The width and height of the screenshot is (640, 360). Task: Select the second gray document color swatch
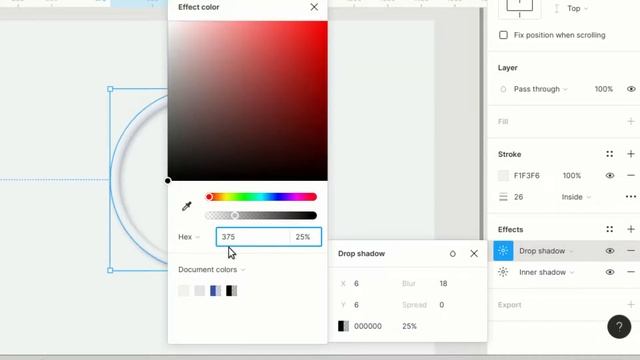pos(200,291)
